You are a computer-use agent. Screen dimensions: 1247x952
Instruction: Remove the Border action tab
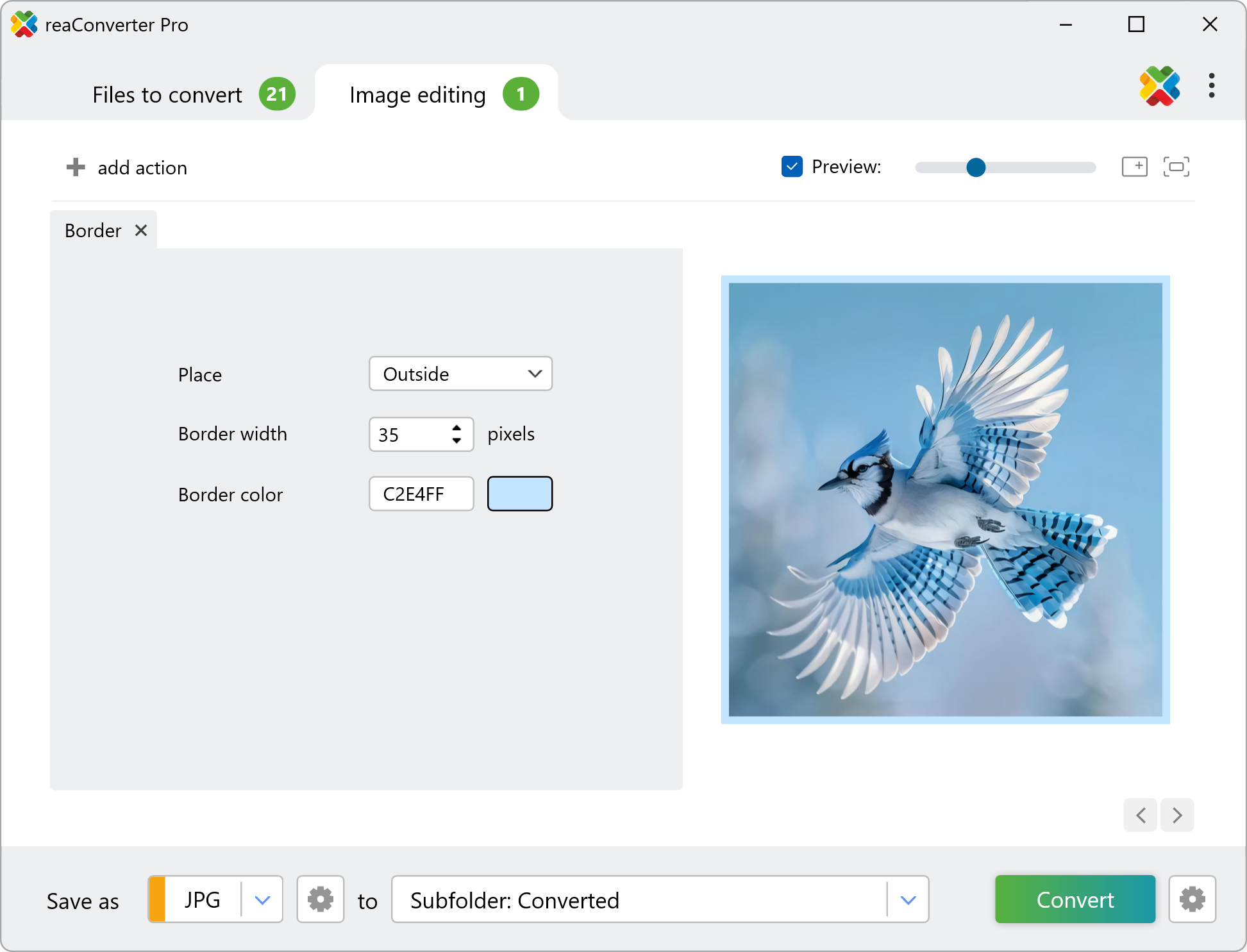click(141, 230)
